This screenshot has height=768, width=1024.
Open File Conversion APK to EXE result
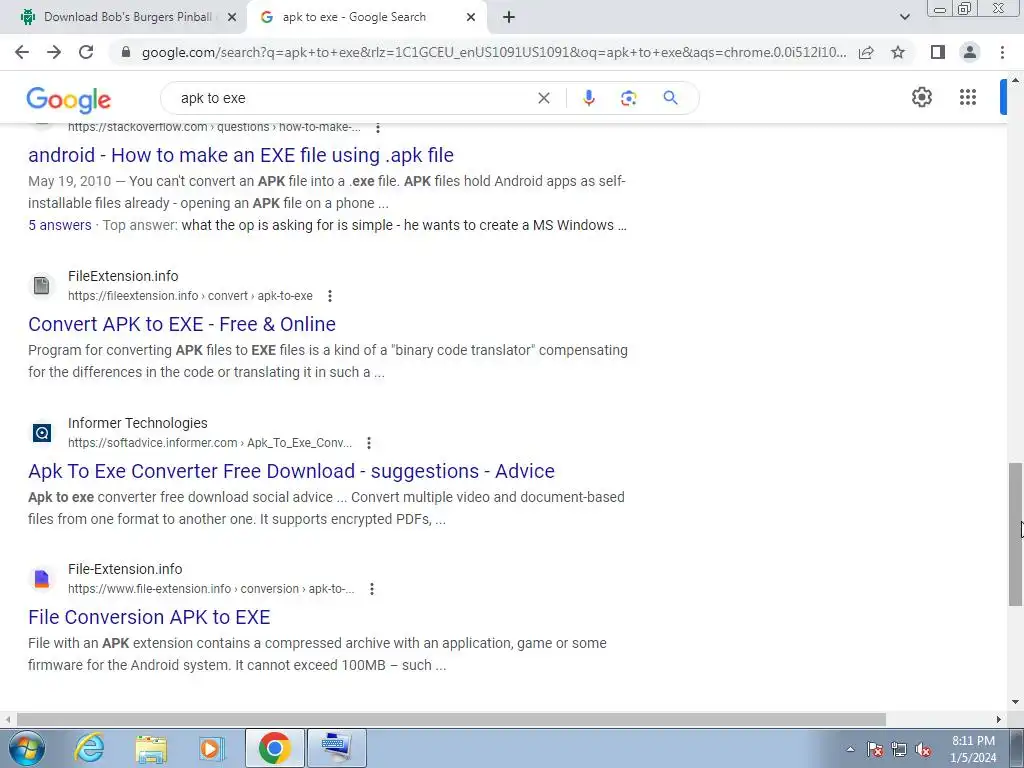coord(149,618)
